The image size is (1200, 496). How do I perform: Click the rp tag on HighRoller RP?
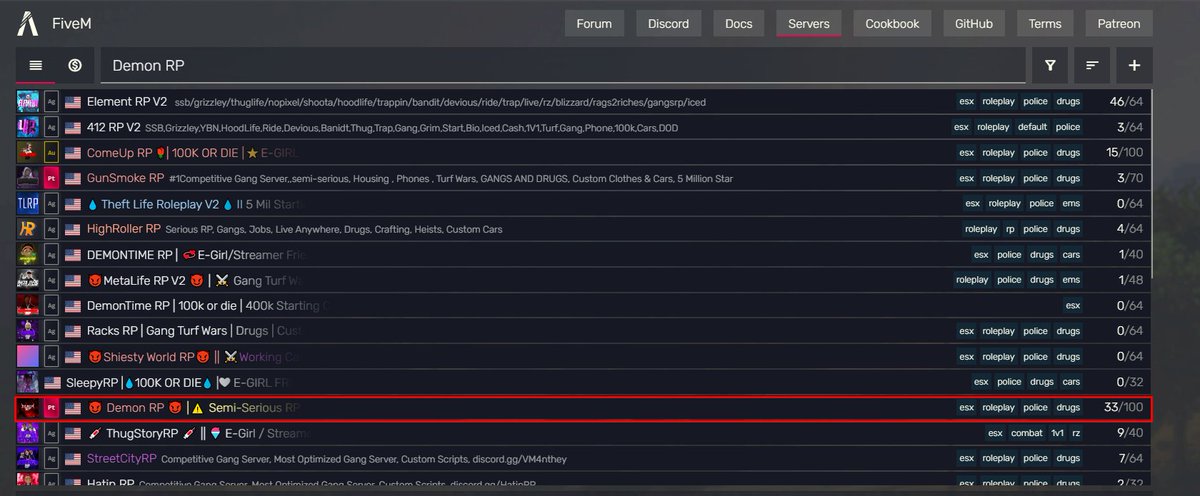1010,229
